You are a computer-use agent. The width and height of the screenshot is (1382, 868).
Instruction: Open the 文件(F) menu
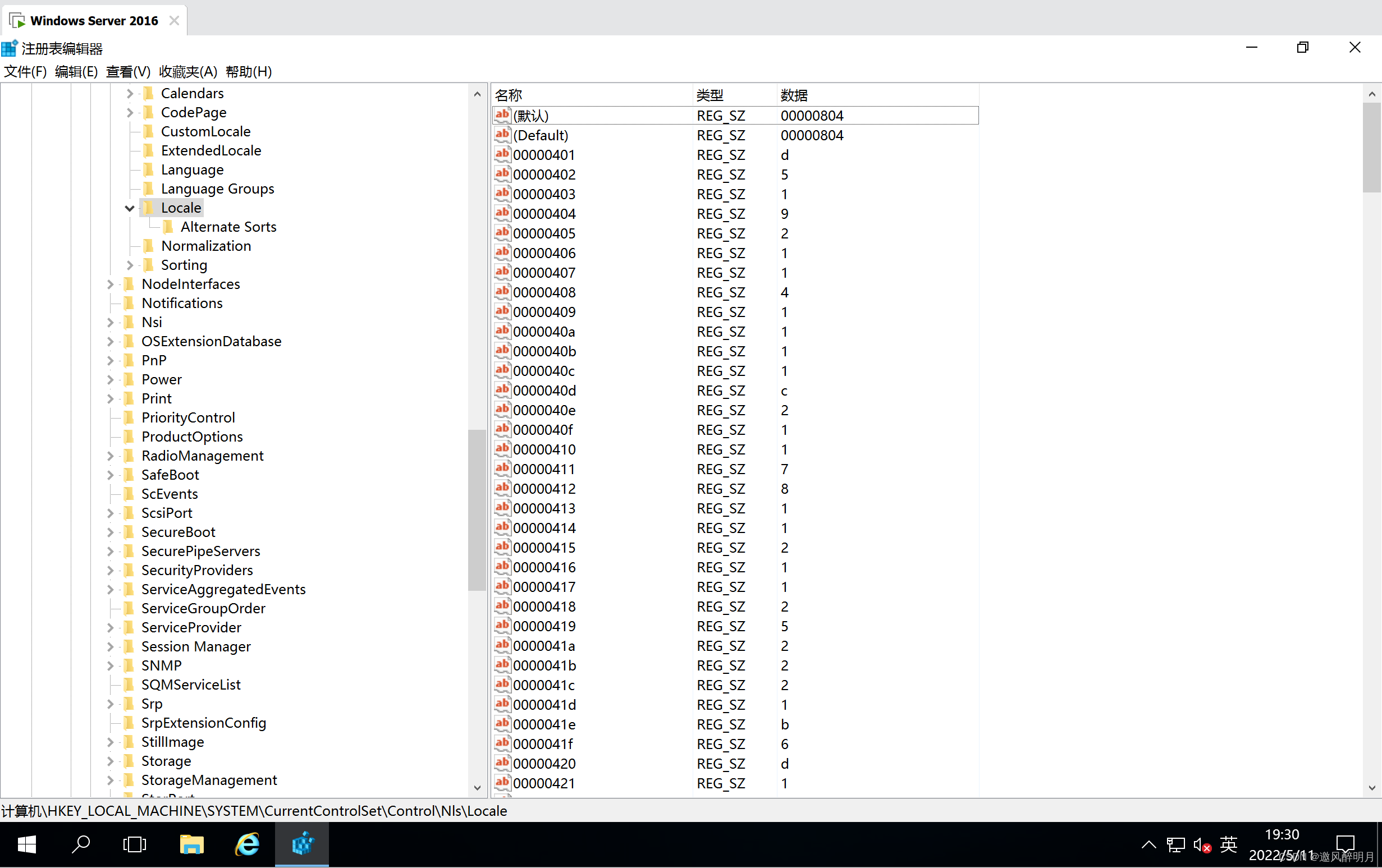25,72
